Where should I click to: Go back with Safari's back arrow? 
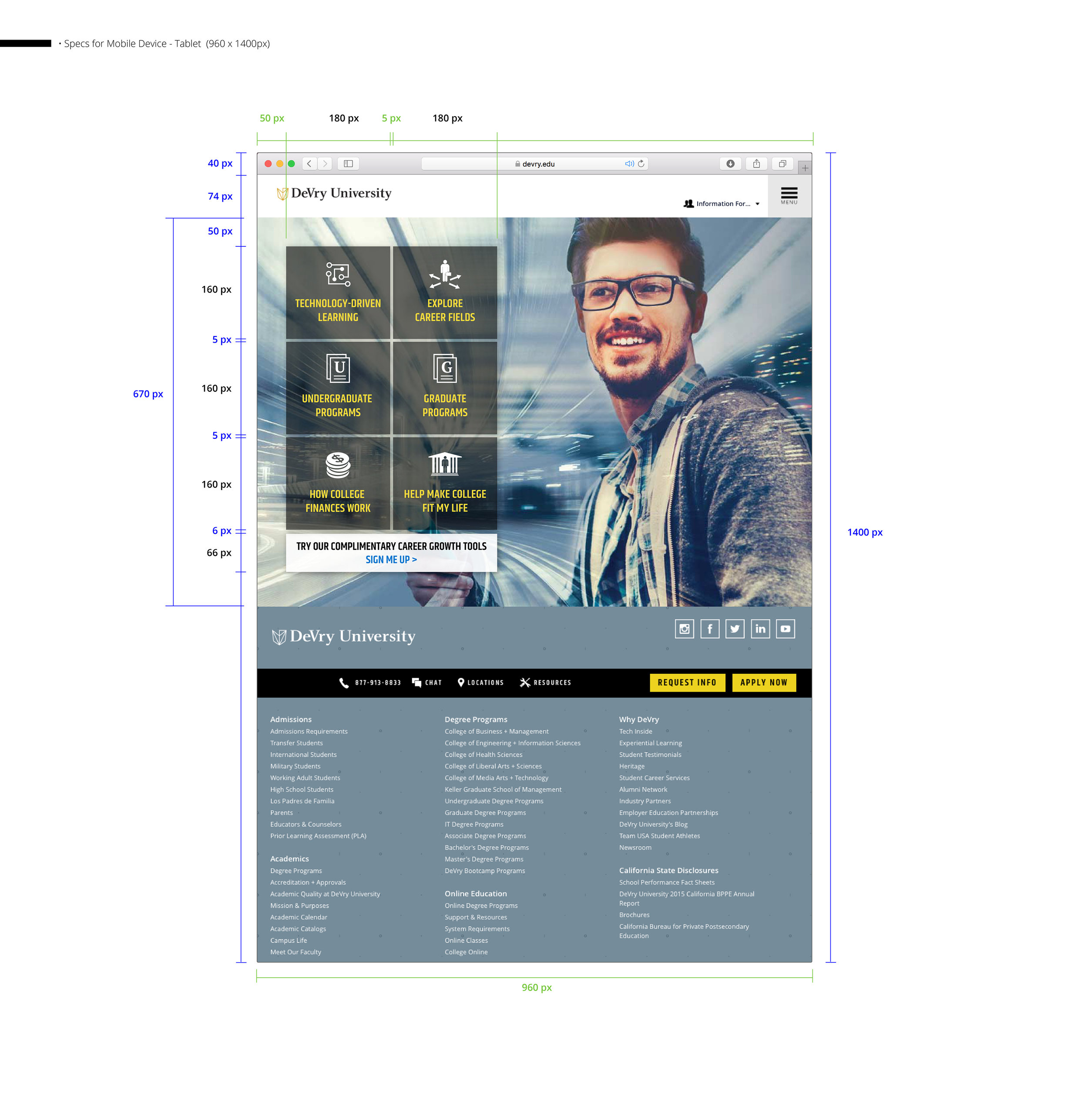(x=309, y=163)
